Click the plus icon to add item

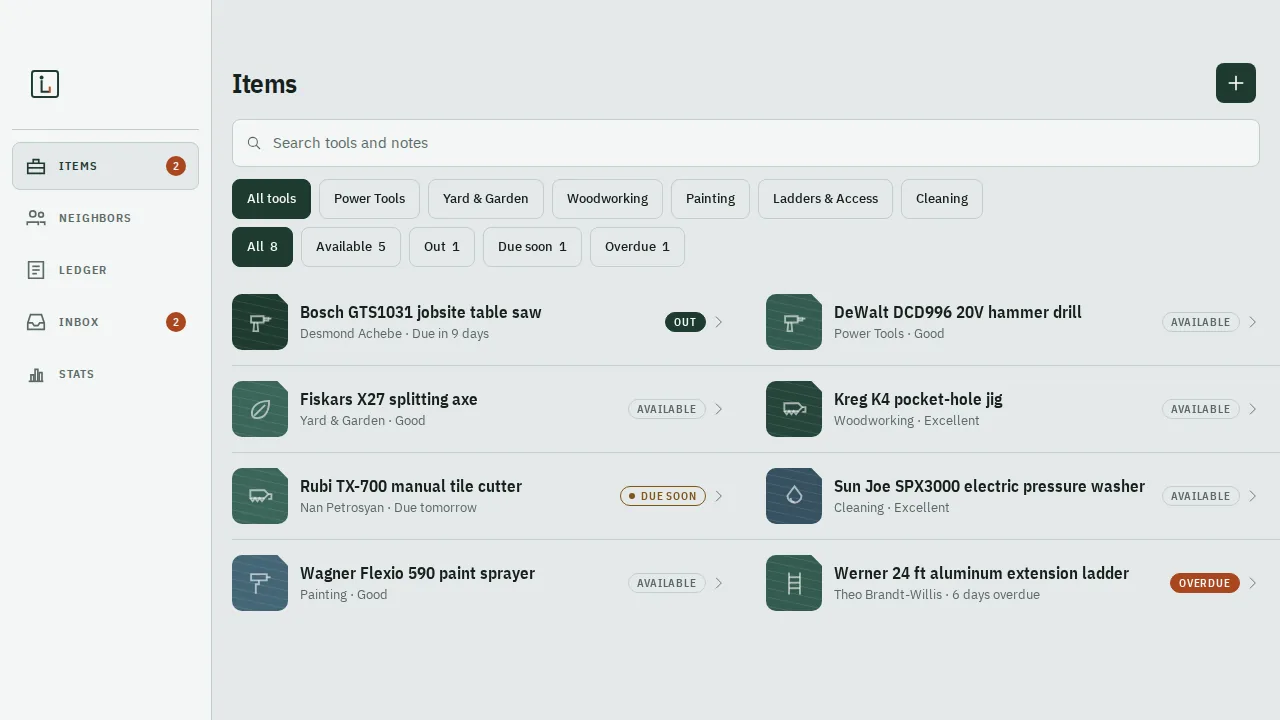1236,83
